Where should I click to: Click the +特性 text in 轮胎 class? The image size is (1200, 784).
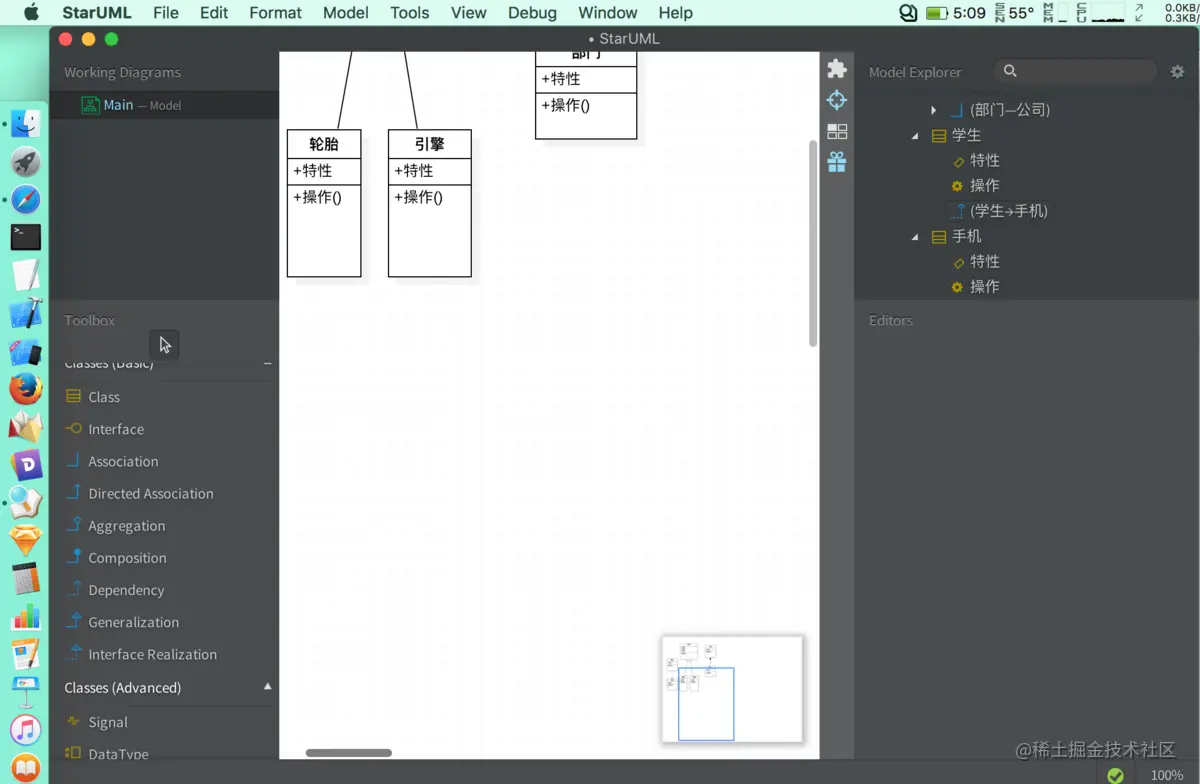pyautogui.click(x=312, y=171)
